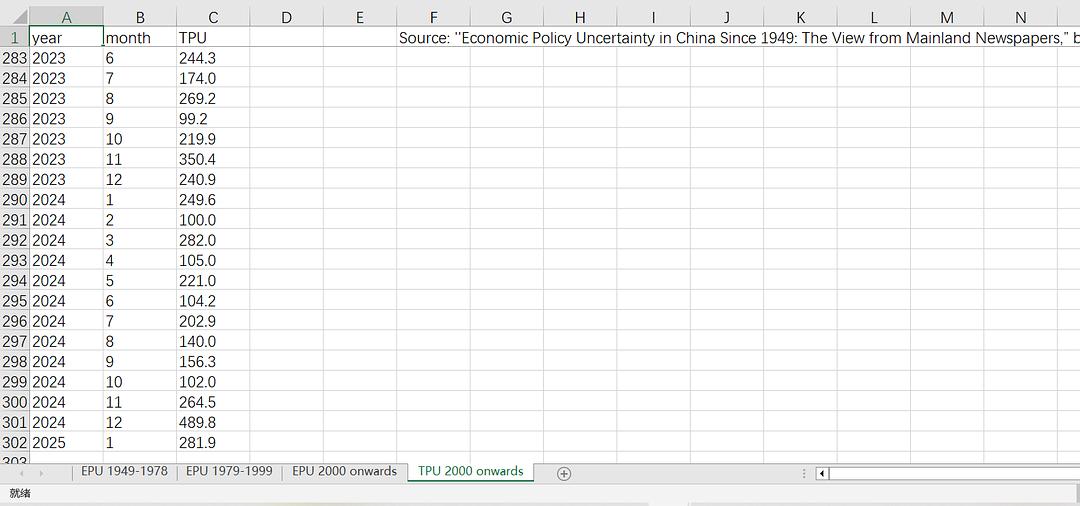Click the TPU value 105.0

(x=213, y=260)
